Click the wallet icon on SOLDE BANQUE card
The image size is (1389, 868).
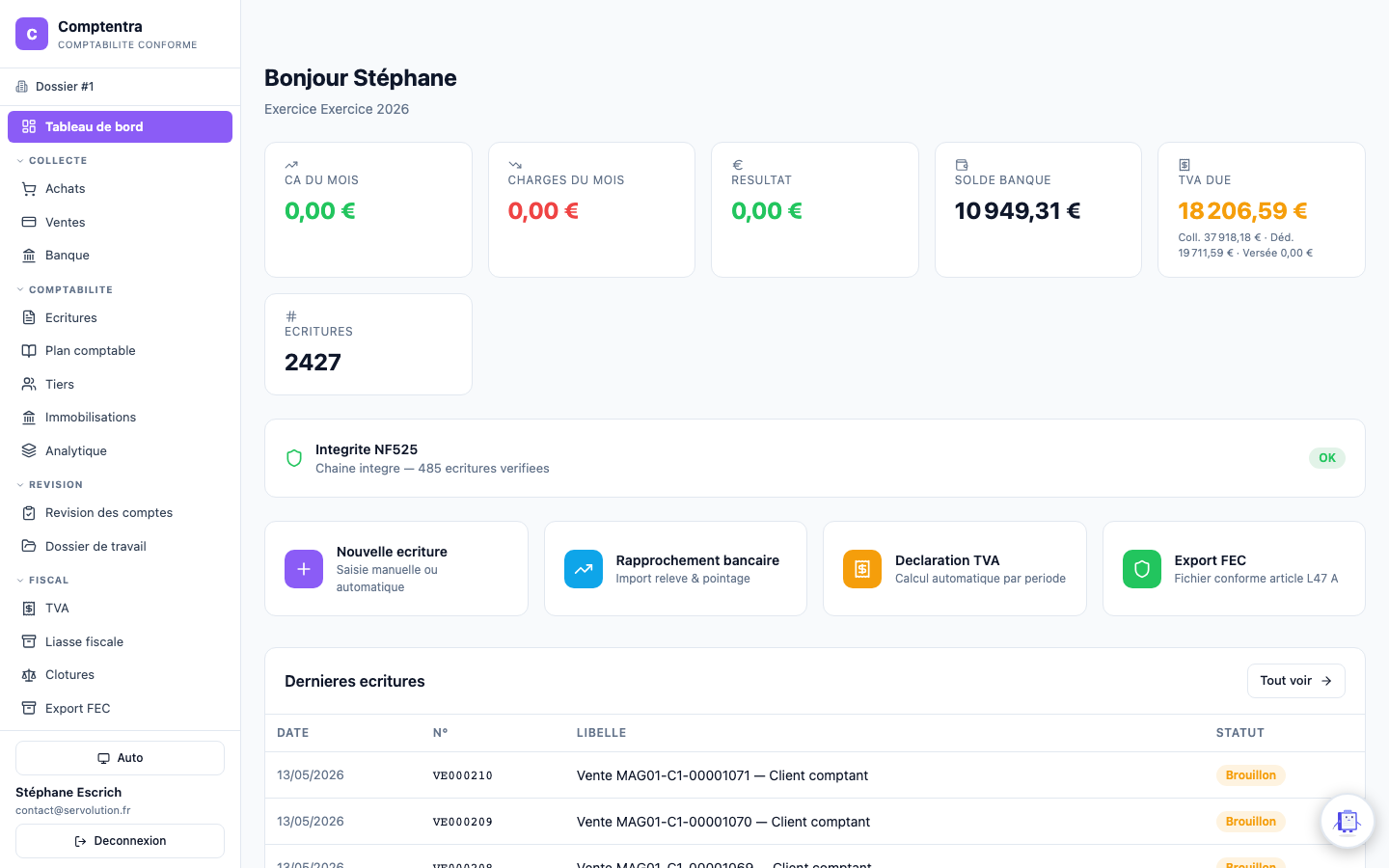tap(962, 165)
